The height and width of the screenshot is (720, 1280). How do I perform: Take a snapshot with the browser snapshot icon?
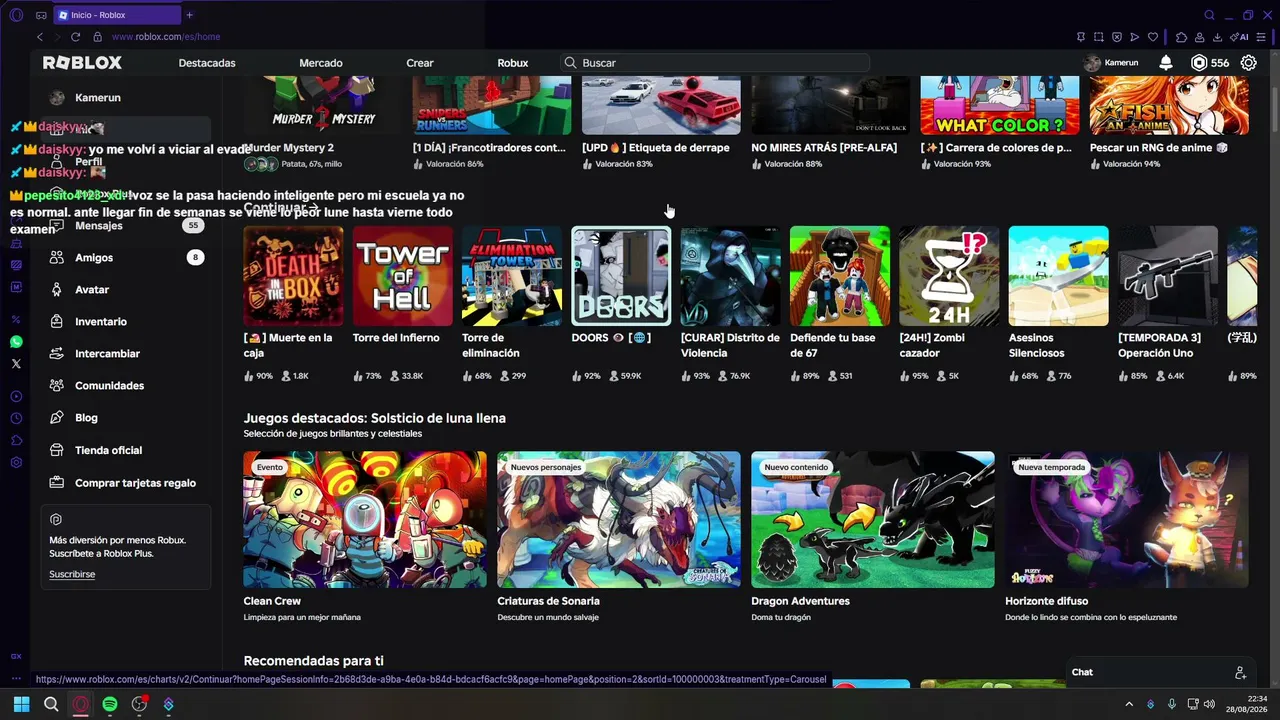coord(1099,37)
